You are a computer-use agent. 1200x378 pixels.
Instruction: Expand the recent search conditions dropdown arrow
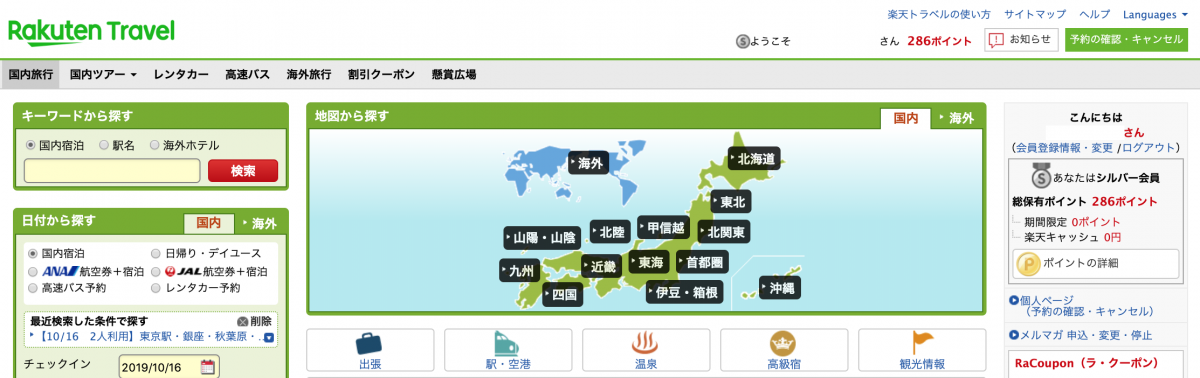[268, 337]
